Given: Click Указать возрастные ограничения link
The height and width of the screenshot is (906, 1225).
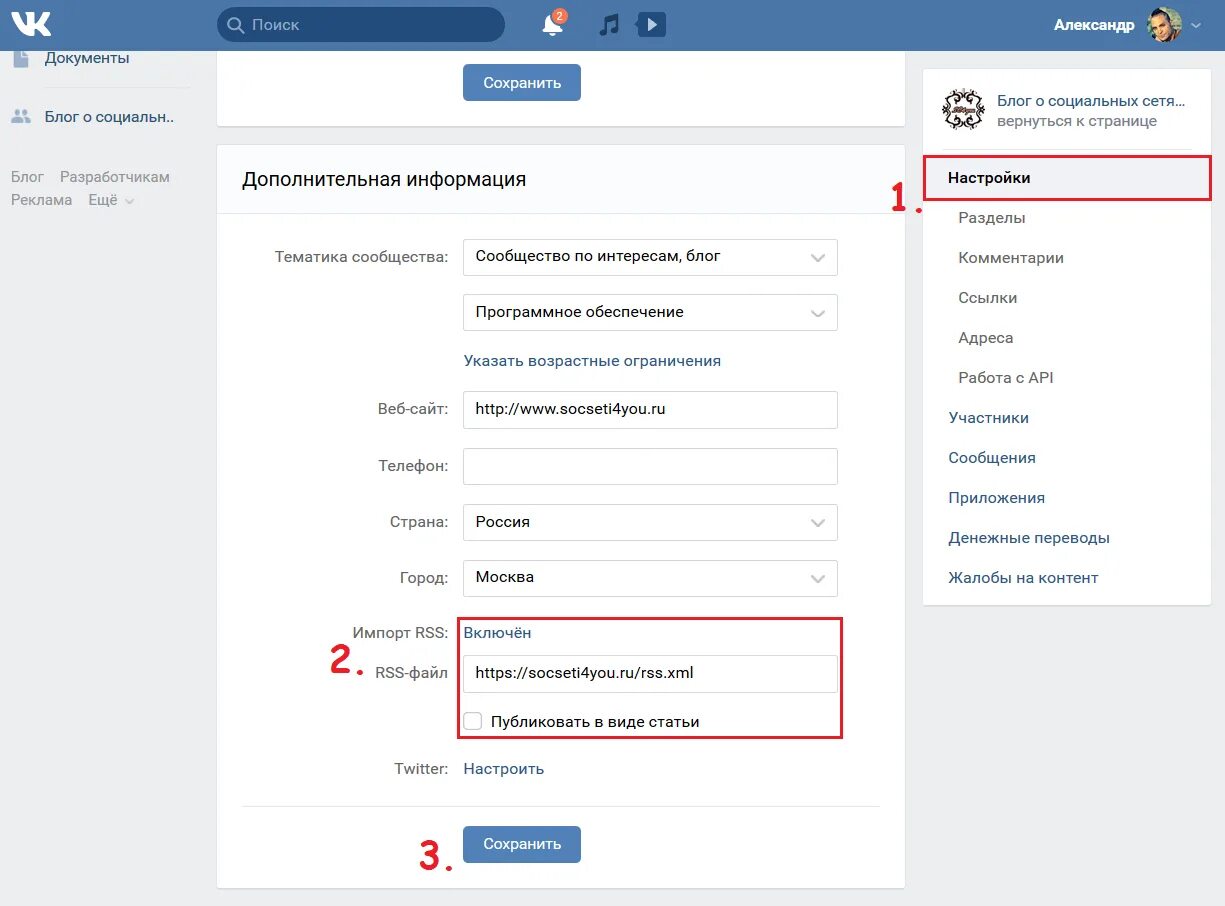Looking at the screenshot, I should [x=592, y=361].
